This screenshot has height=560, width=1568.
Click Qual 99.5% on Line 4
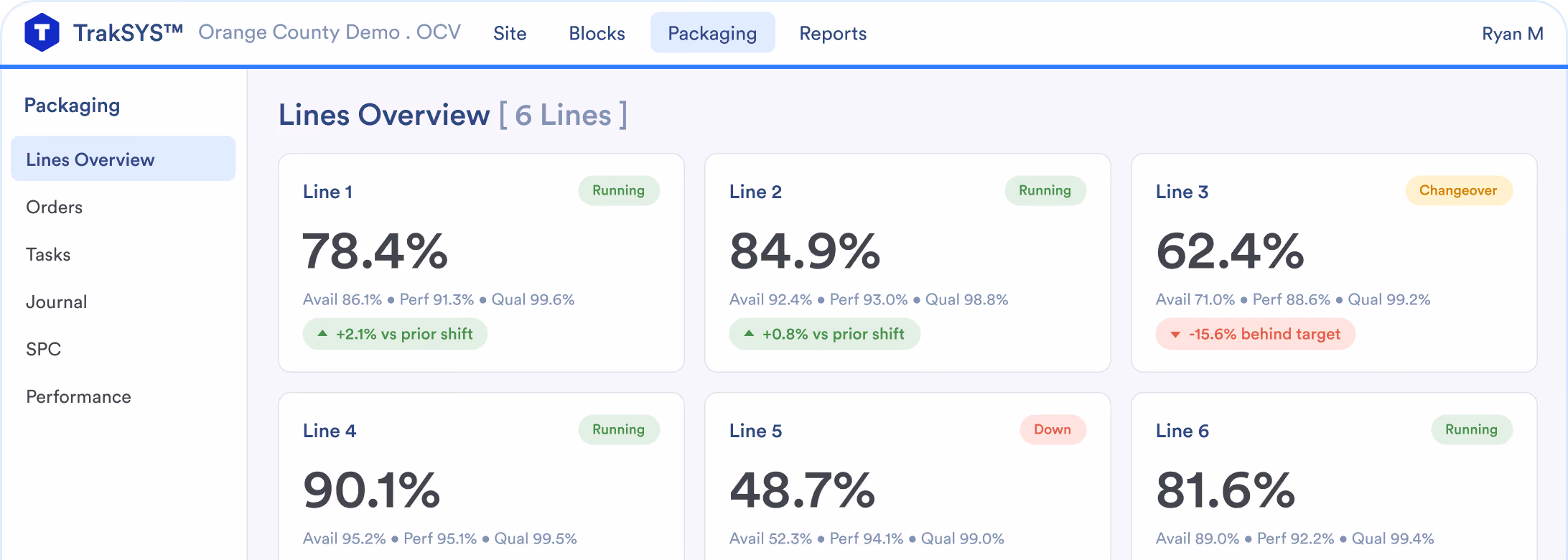pyautogui.click(x=536, y=538)
